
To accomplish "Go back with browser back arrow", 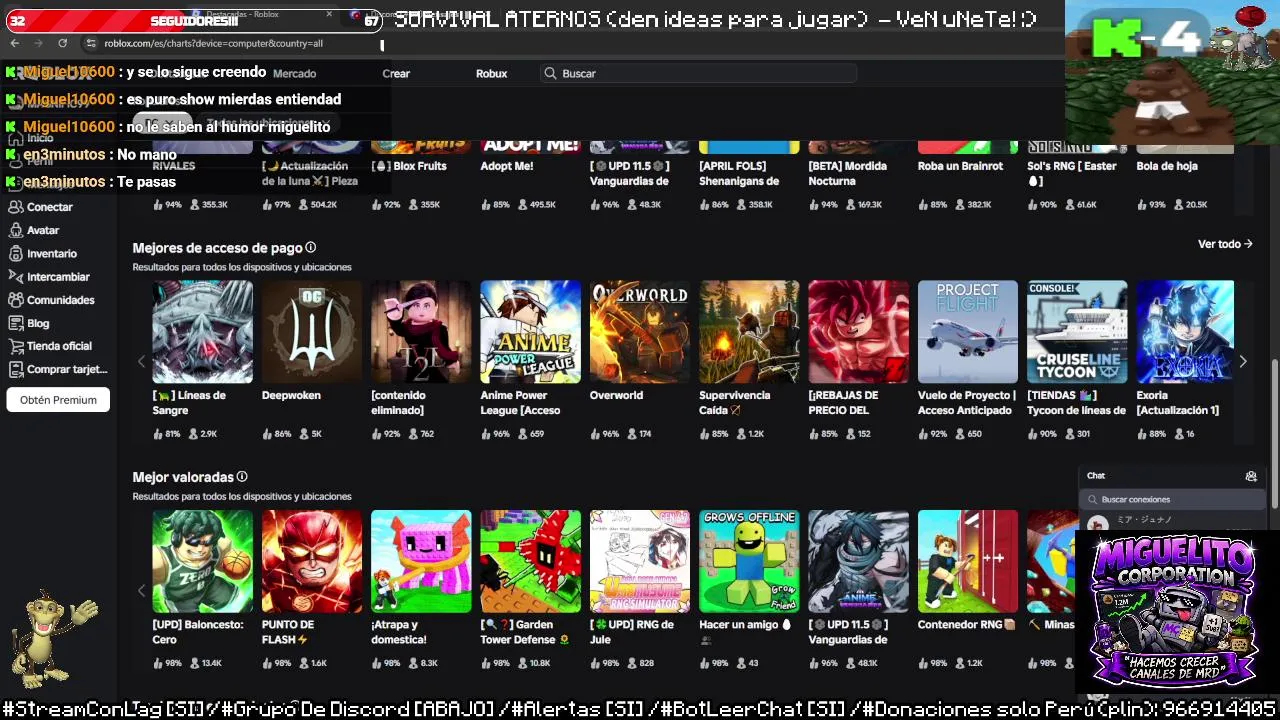I will pos(14,43).
